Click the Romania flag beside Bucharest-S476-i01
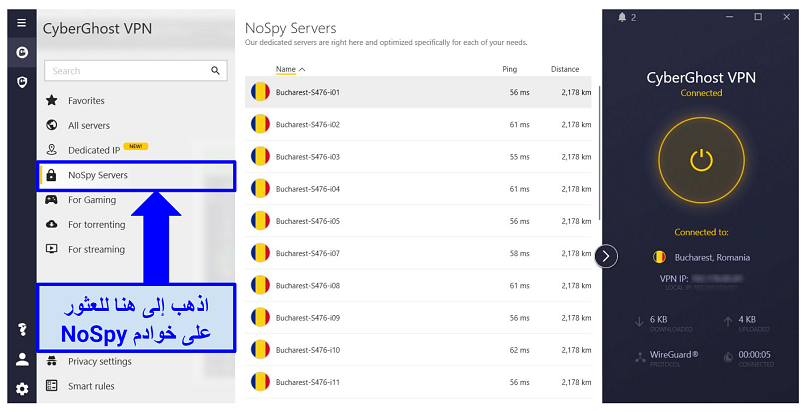 coord(260,92)
